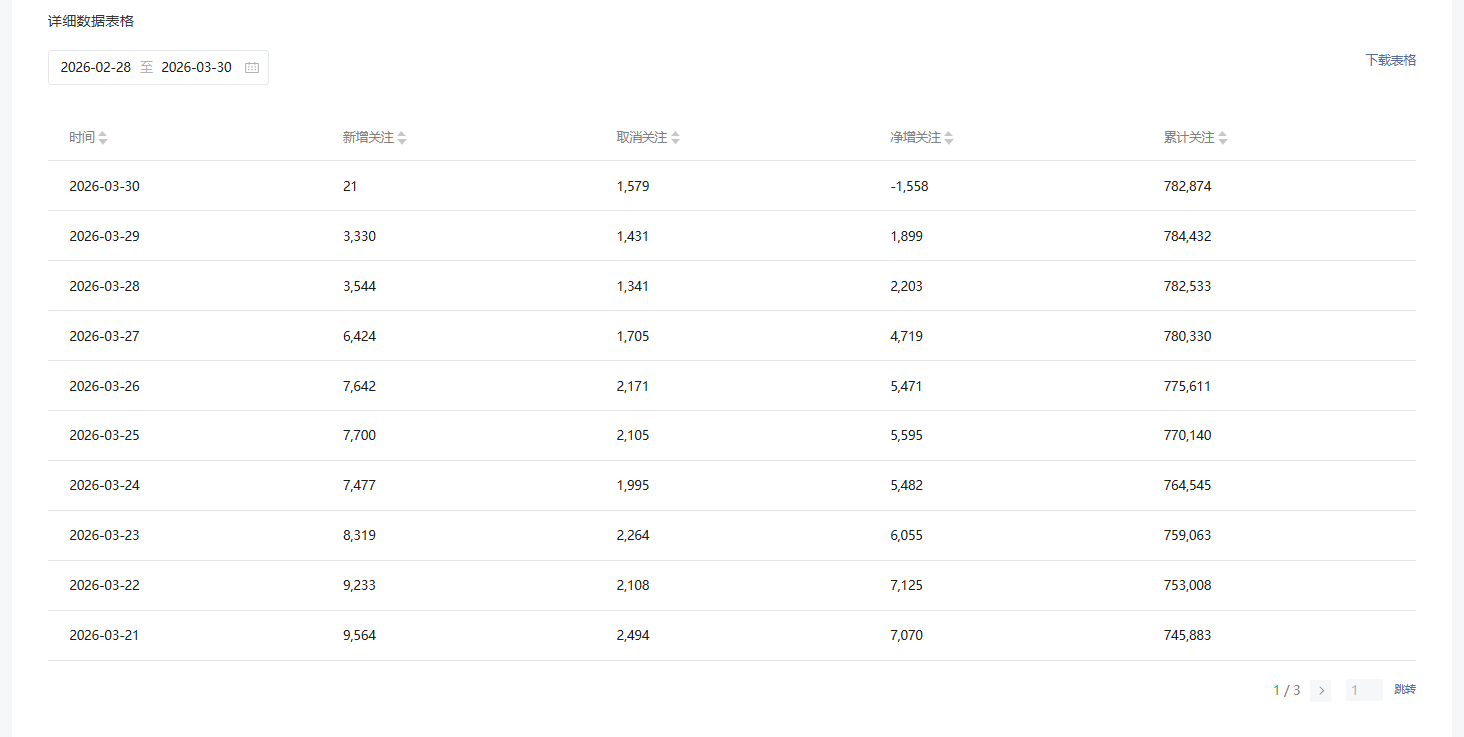
Task: Sort by 净增关注 column arrows
Action: [x=949, y=138]
